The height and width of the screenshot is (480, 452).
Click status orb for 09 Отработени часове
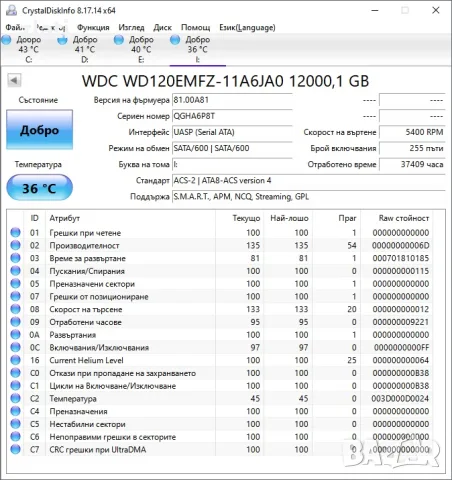click(x=15, y=322)
